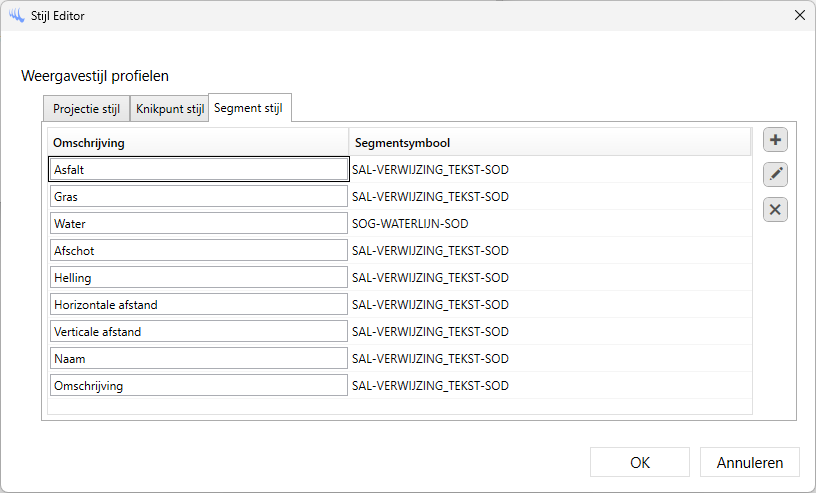Select the Horizontale afstand field
Viewport: 816px width, 493px height.
198,305
